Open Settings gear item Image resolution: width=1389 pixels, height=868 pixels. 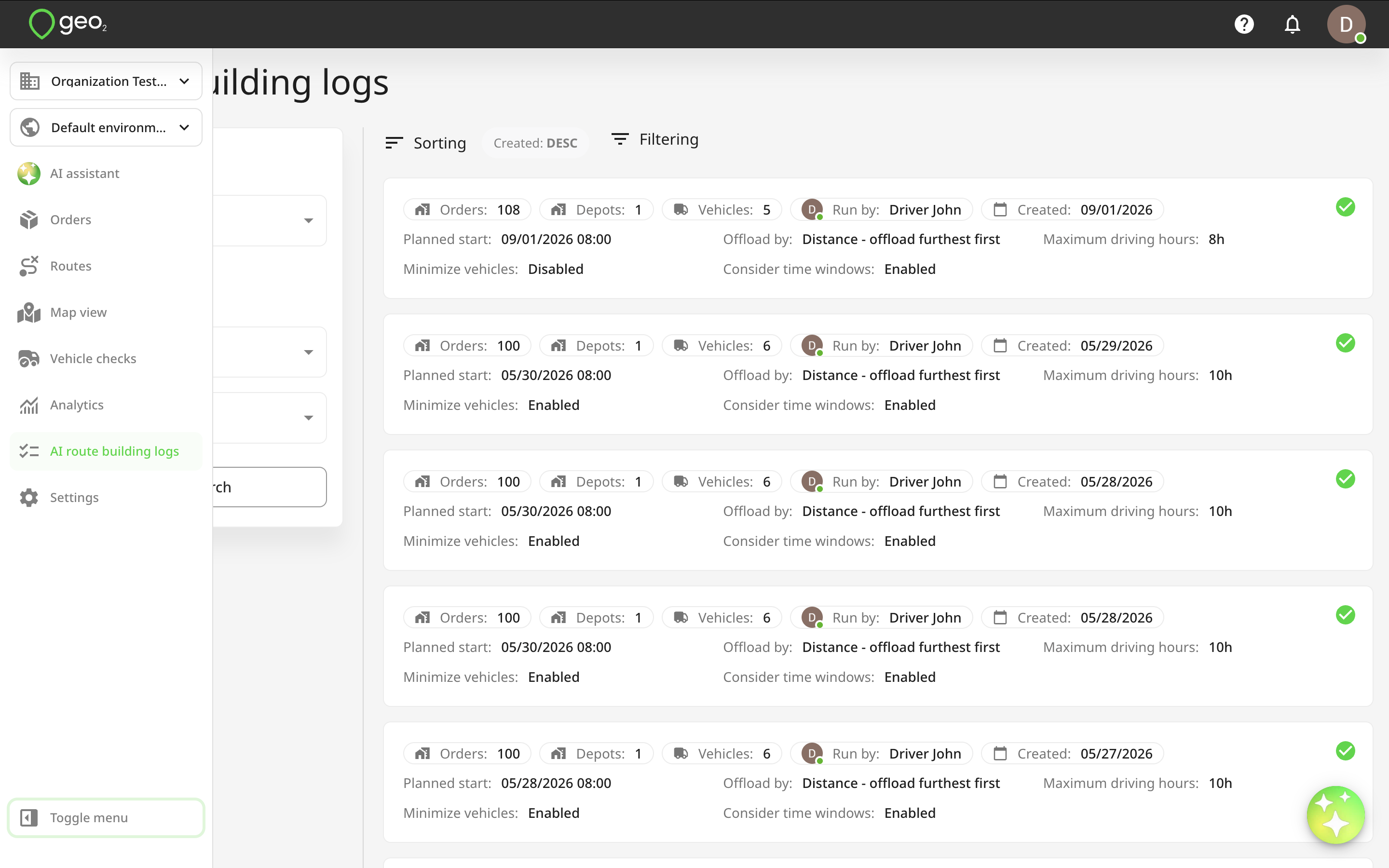106,498
